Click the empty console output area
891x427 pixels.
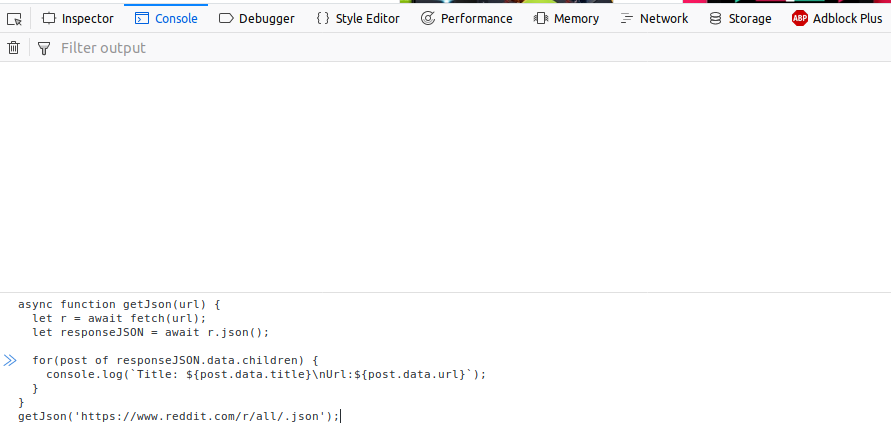pyautogui.click(x=446, y=176)
